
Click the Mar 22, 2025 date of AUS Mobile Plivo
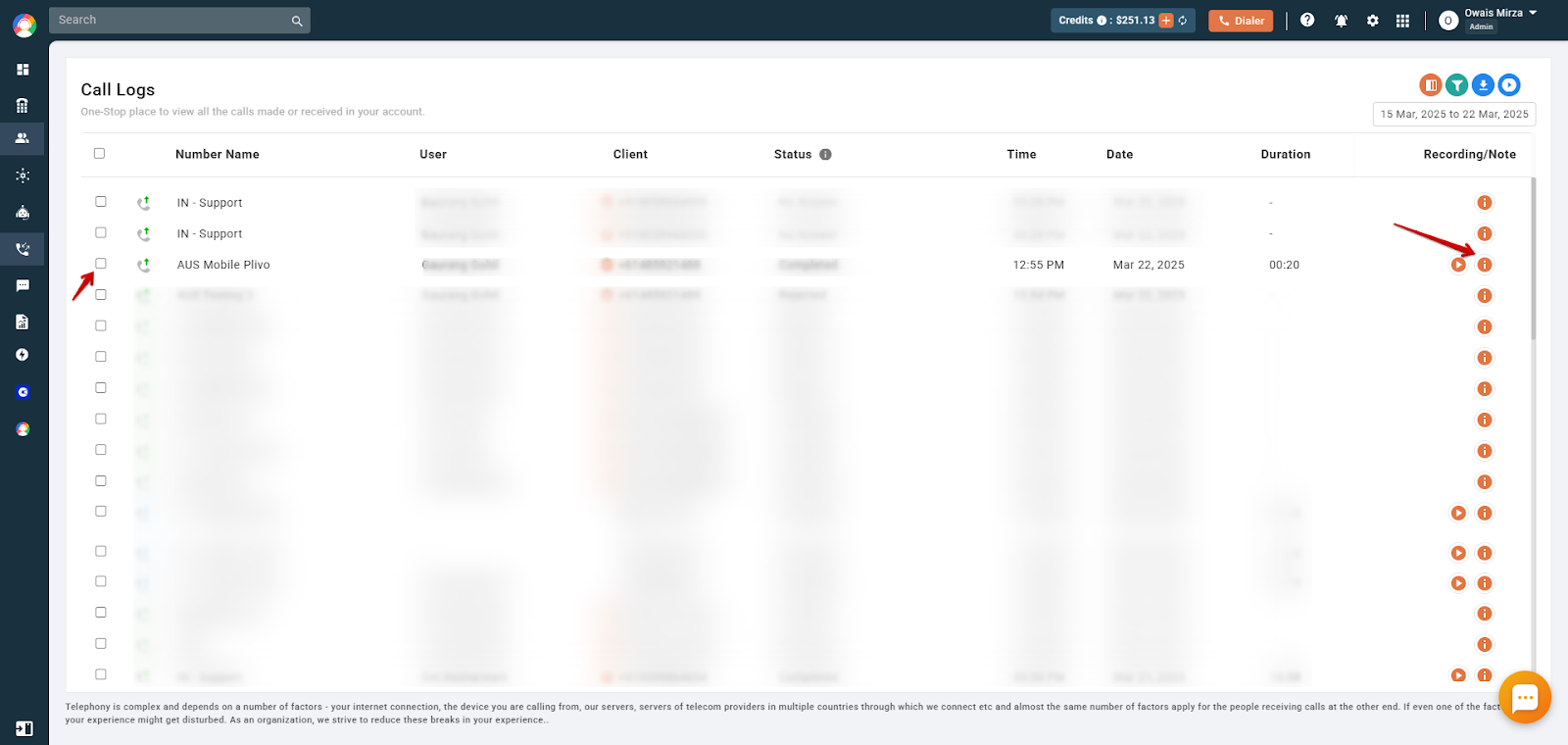[1149, 265]
